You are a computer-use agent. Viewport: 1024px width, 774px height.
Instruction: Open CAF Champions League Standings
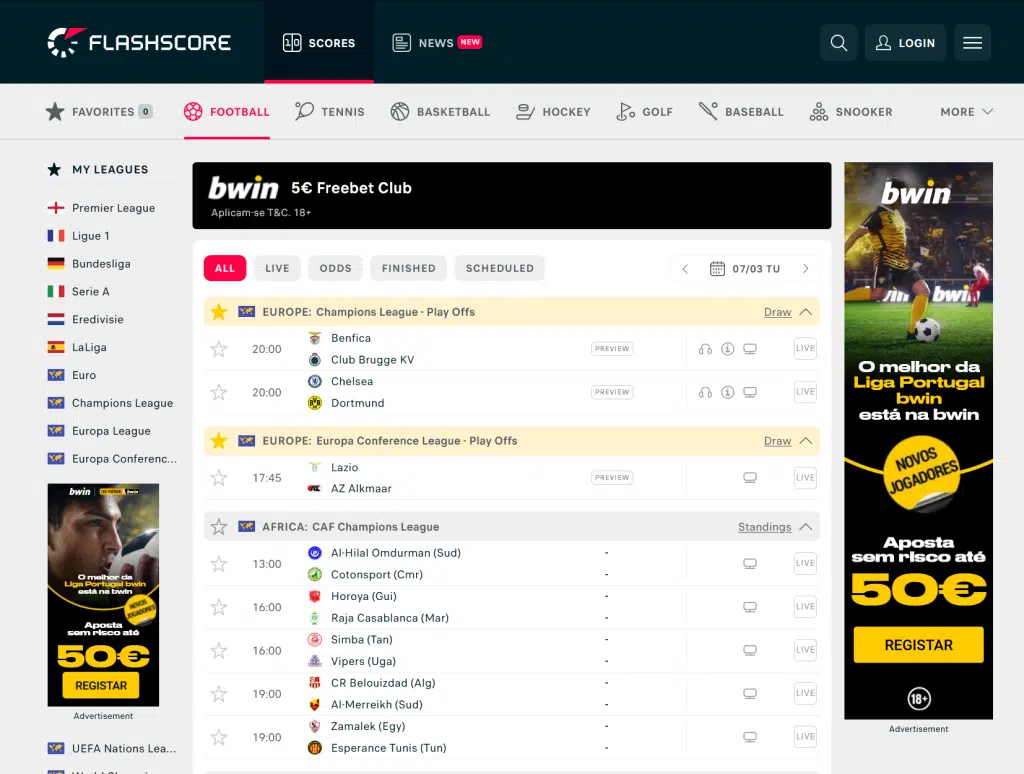pyautogui.click(x=764, y=527)
